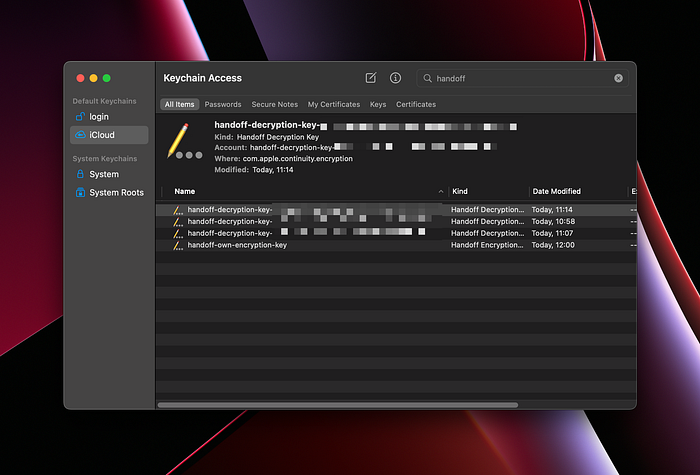This screenshot has height=475, width=700.
Task: Click the lock icon beside System
Action: point(80,174)
